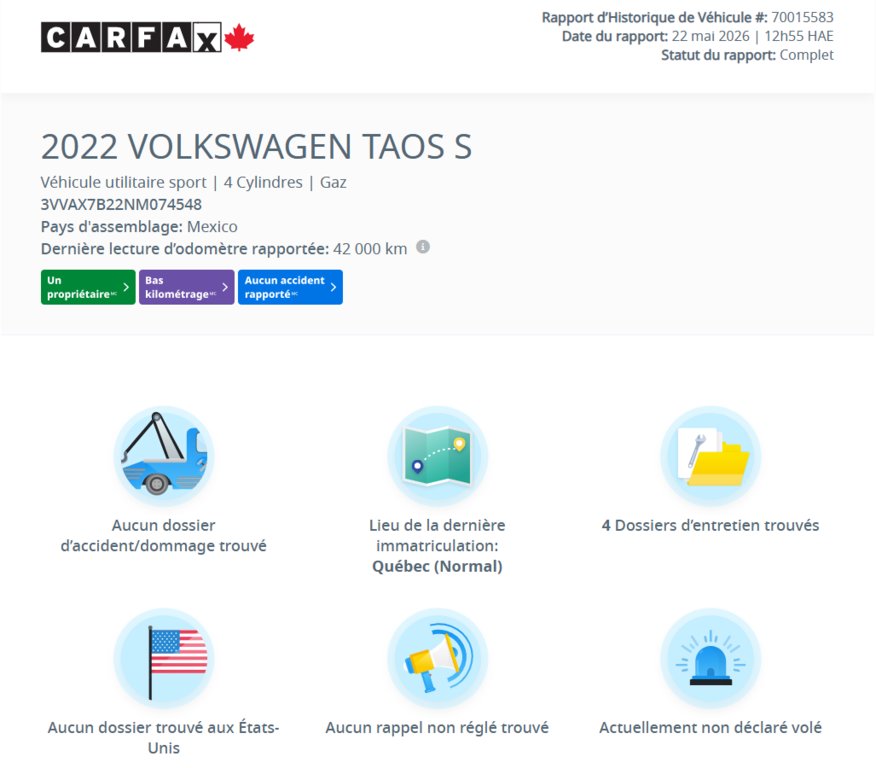Click 'Aucun rappel non réglé trouvé' text
Image resolution: width=876 pixels, height=768 pixels.
point(437,727)
